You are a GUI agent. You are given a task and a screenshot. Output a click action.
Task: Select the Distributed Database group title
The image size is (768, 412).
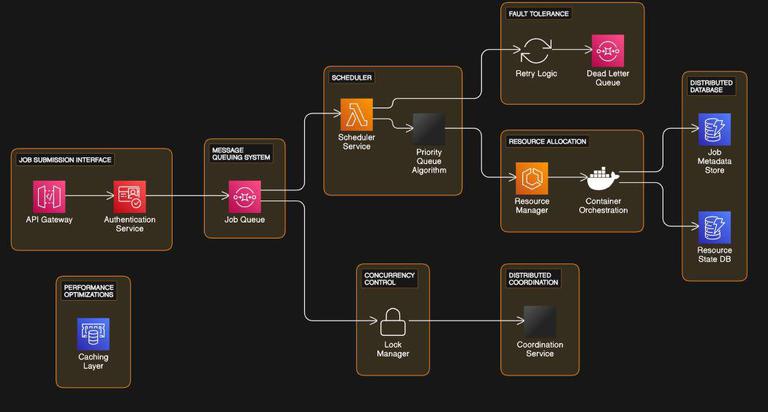pyautogui.click(x=711, y=86)
